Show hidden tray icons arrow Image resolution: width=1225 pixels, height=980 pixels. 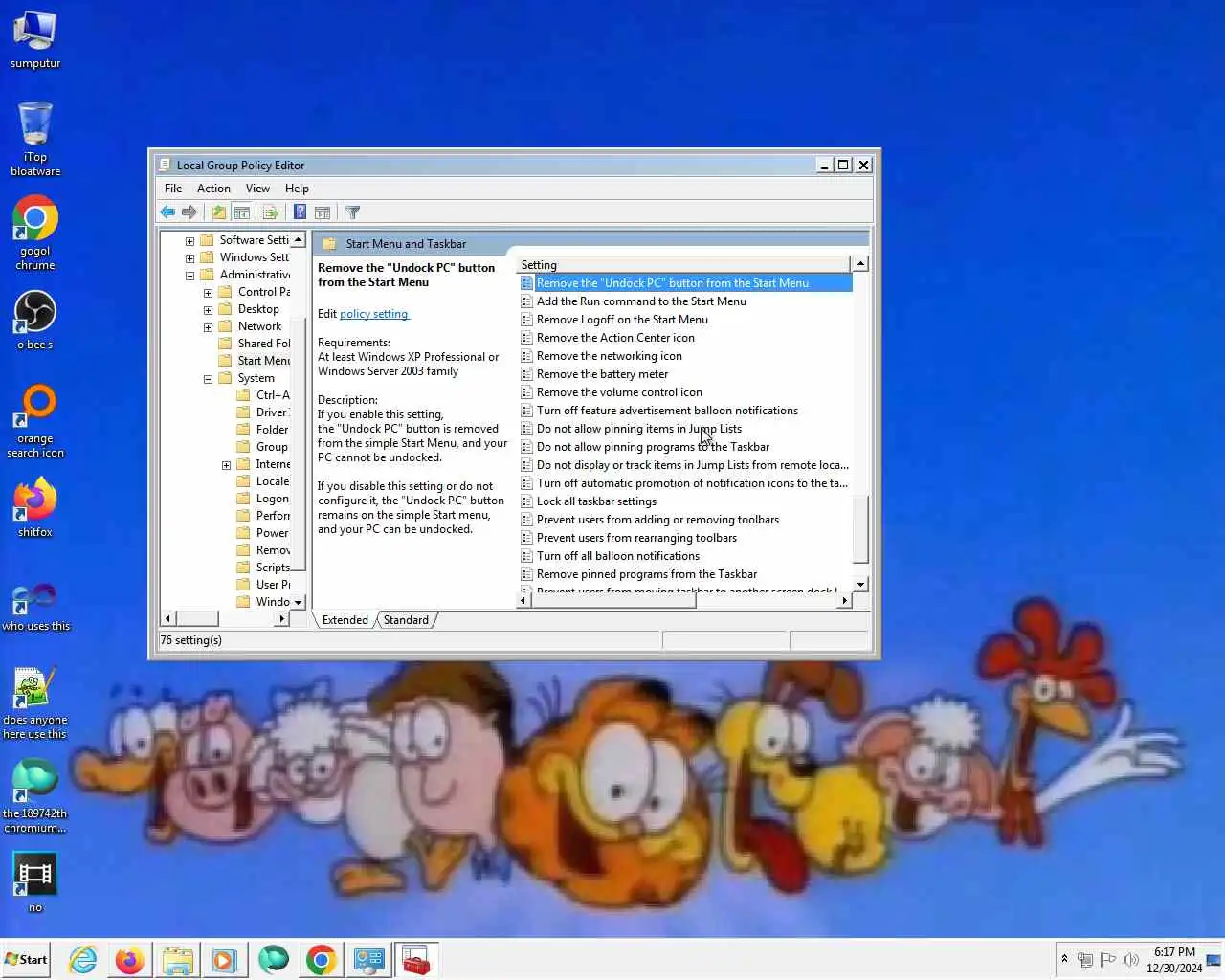point(1064,959)
